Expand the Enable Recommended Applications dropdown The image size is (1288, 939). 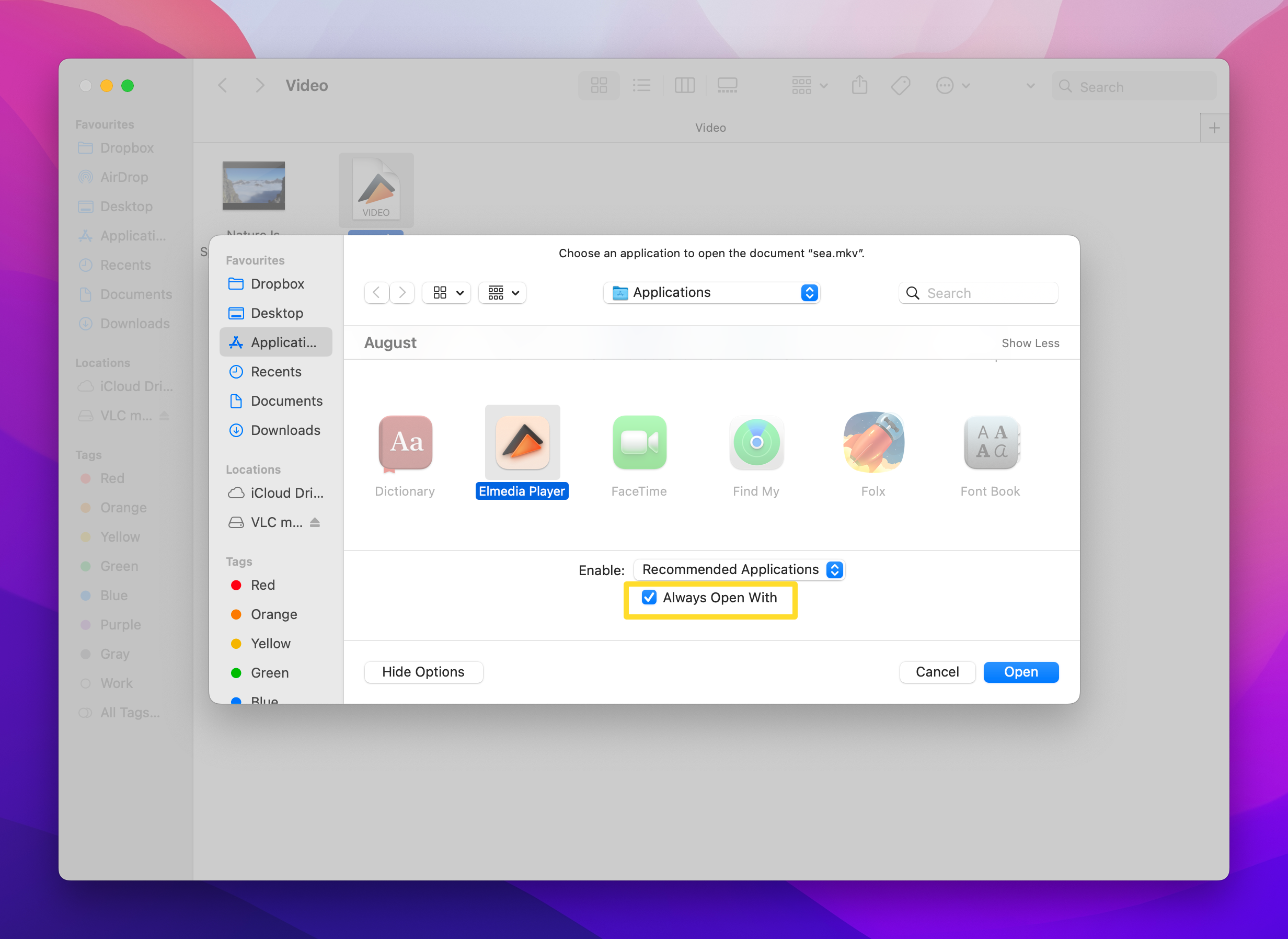coord(835,569)
